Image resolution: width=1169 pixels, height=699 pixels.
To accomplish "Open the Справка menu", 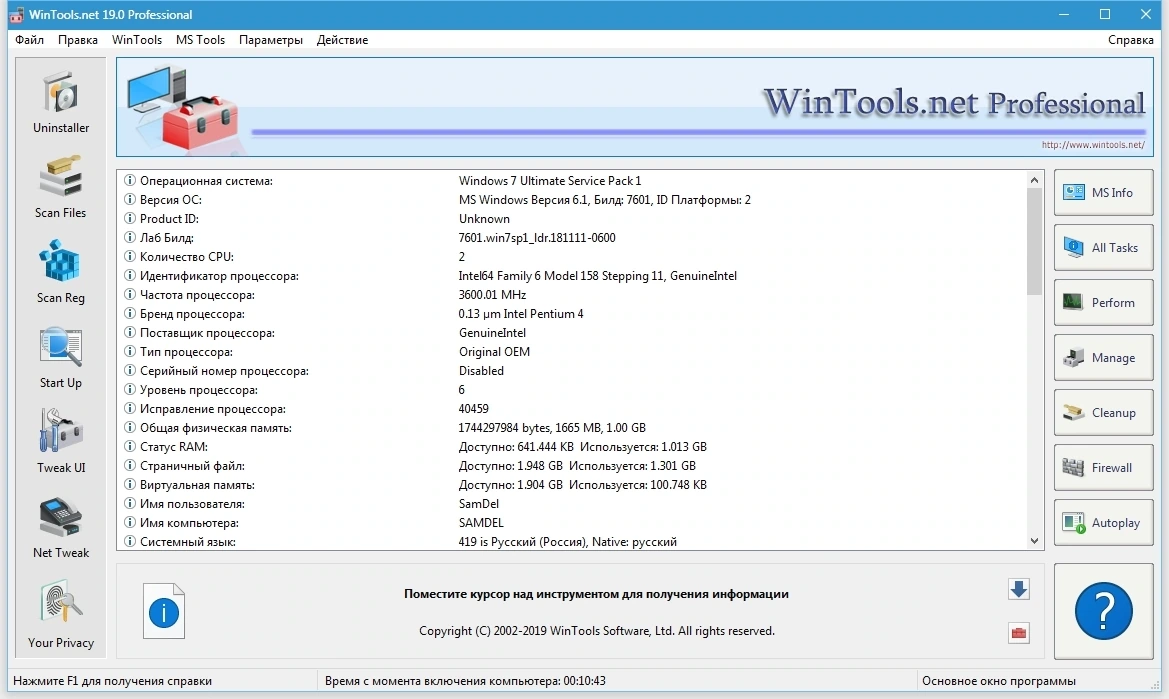I will pyautogui.click(x=1130, y=40).
